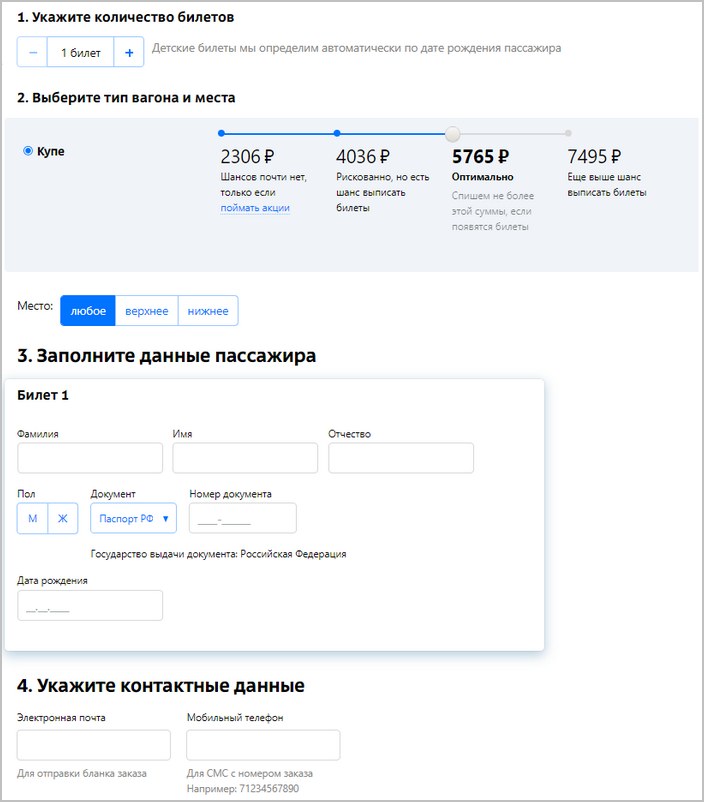Open the поймать акции link
The width and height of the screenshot is (704, 802).
(255, 208)
